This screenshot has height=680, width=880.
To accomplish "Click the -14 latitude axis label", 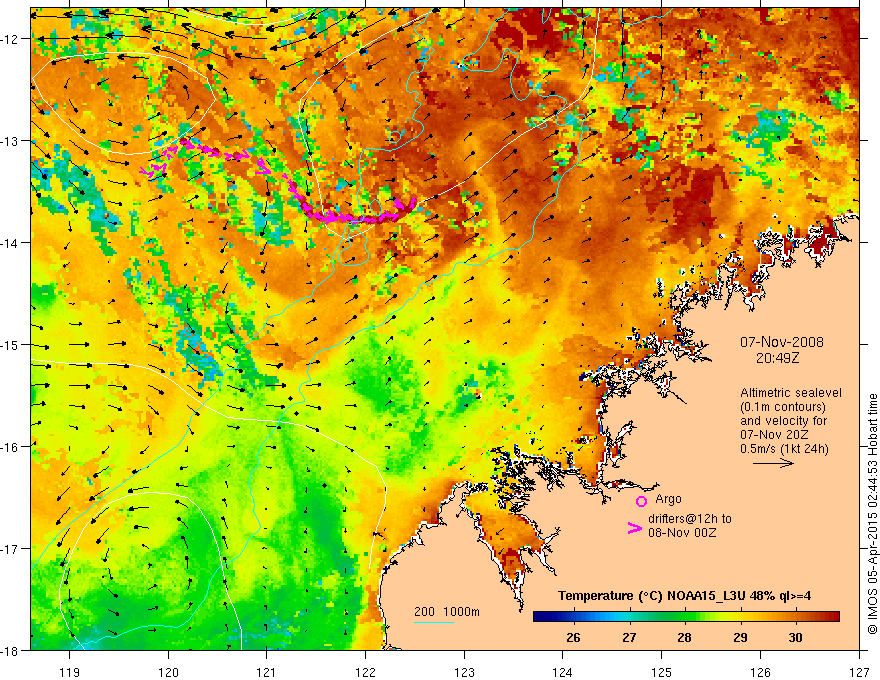I will coord(12,243).
